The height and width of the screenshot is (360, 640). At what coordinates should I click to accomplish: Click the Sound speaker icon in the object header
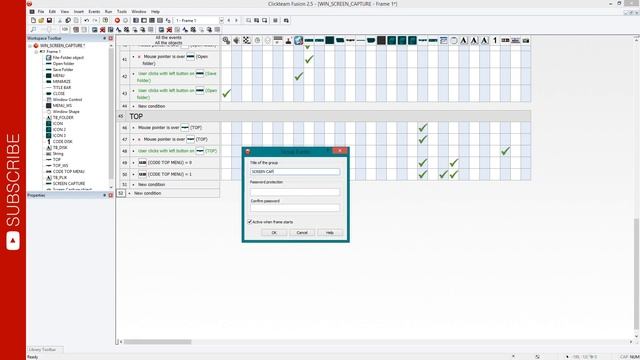click(236, 40)
